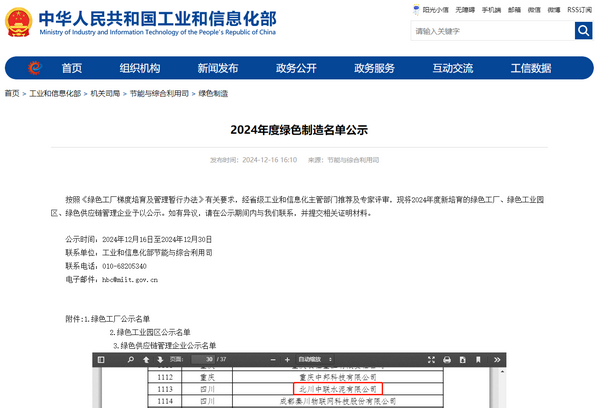Screen dimensions: 600x408
Task: Open the 新闻发布 navigation tab
Action: (217, 68)
